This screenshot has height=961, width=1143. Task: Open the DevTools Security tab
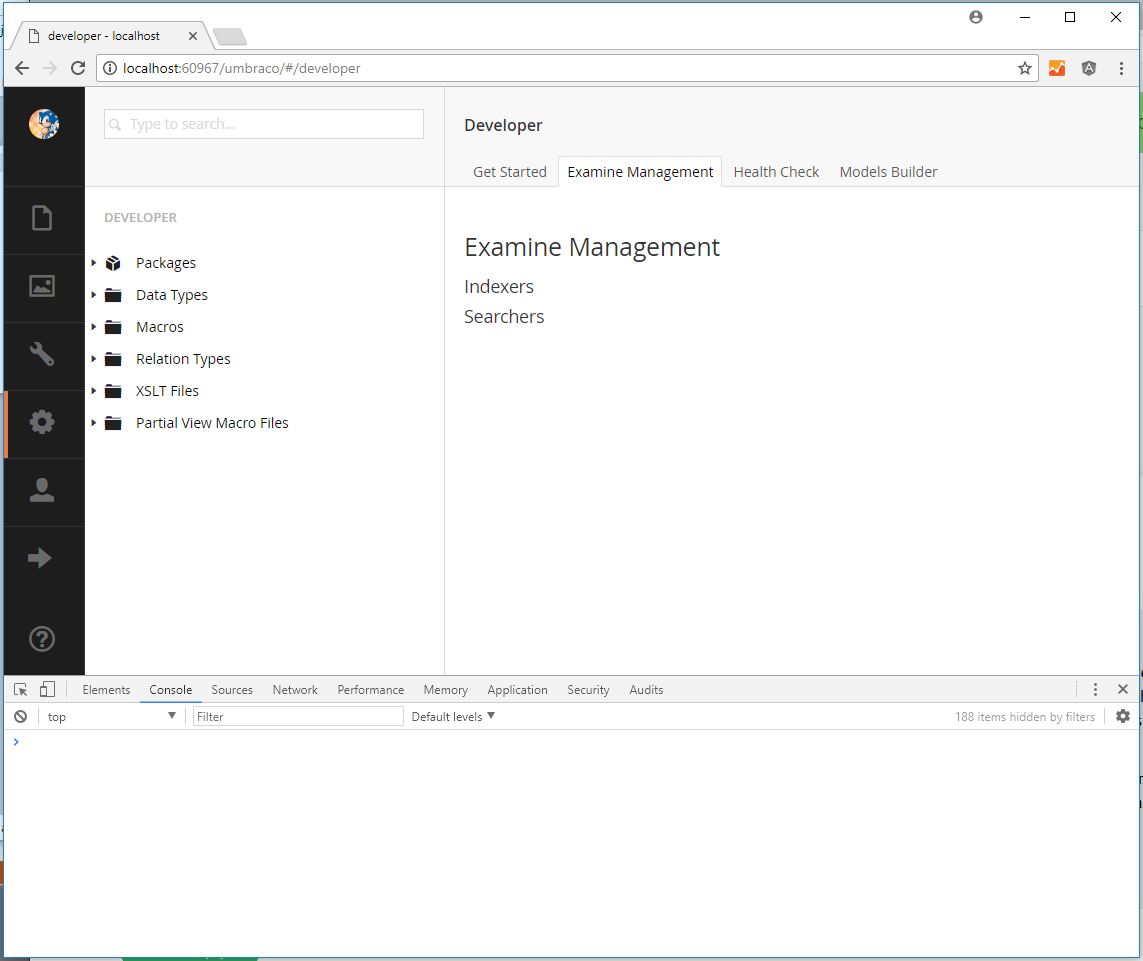point(588,690)
